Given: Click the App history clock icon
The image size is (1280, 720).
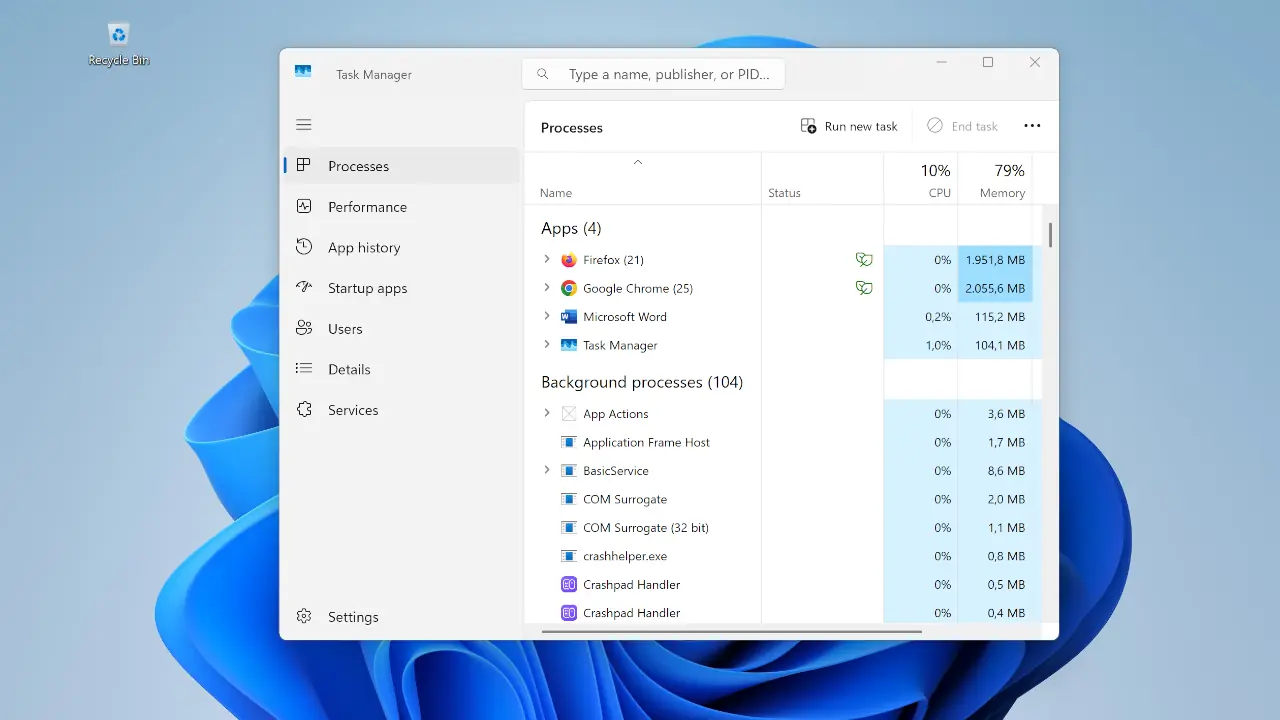Looking at the screenshot, I should tap(304, 247).
